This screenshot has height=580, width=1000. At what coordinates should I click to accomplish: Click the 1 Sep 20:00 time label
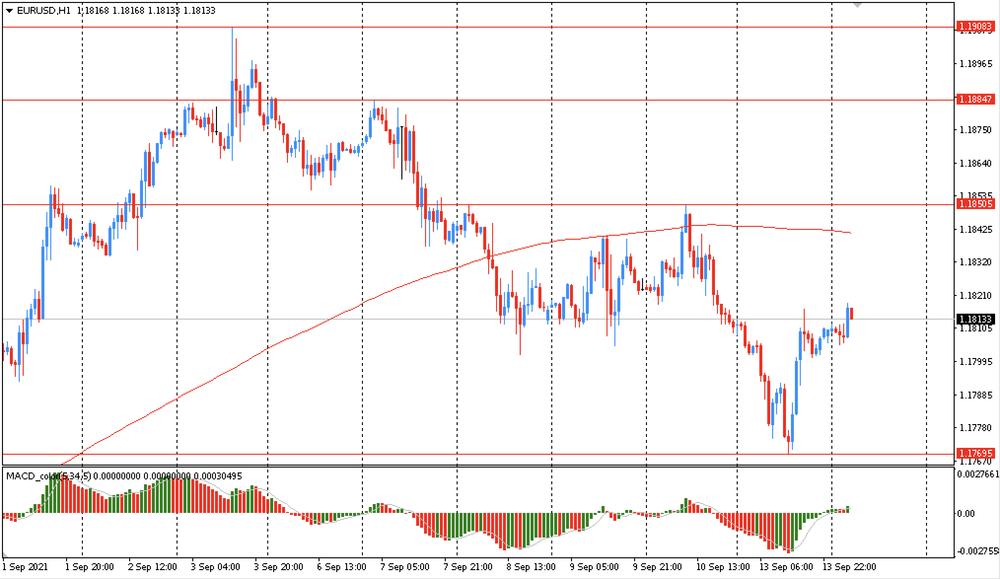coord(89,567)
